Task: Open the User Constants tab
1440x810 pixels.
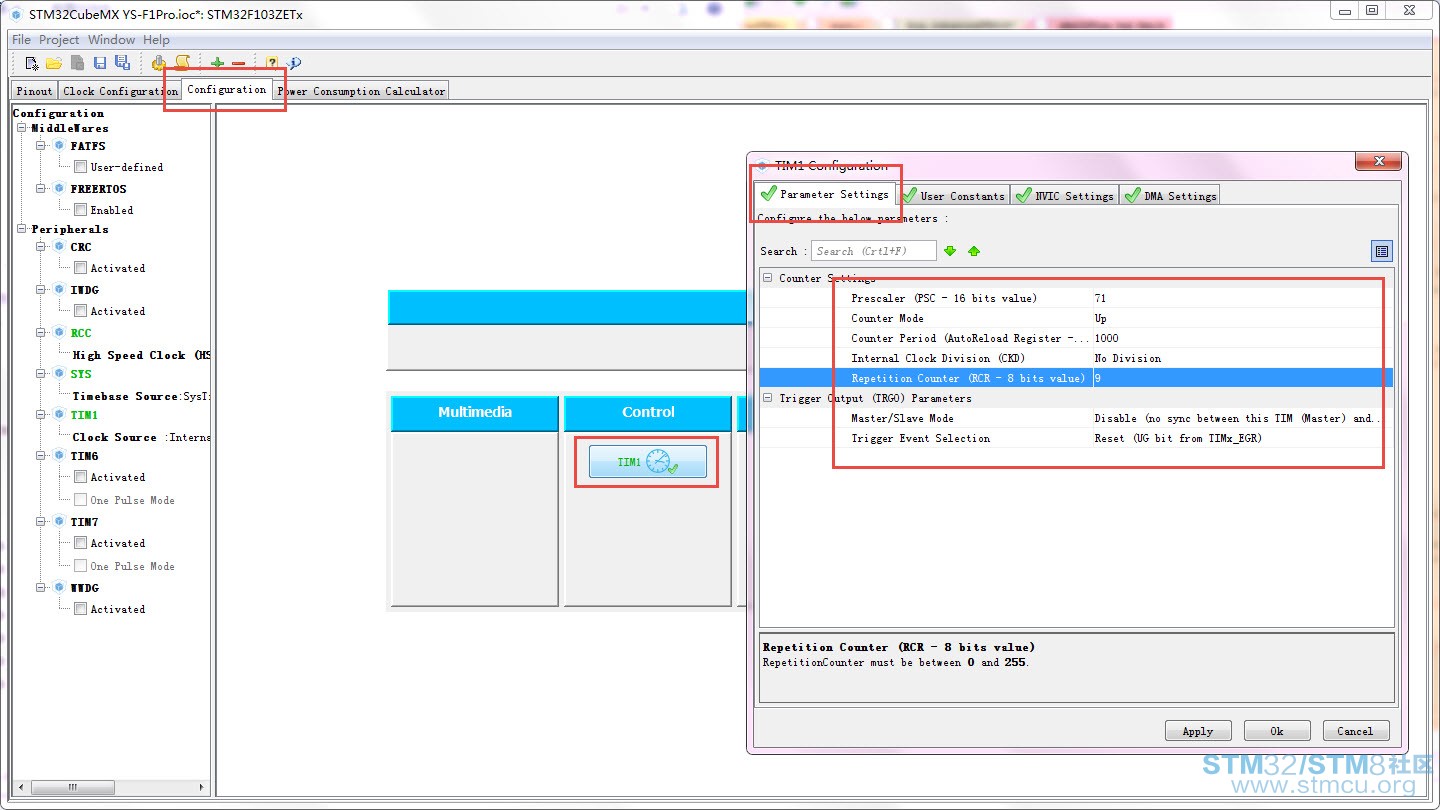Action: (x=953, y=196)
